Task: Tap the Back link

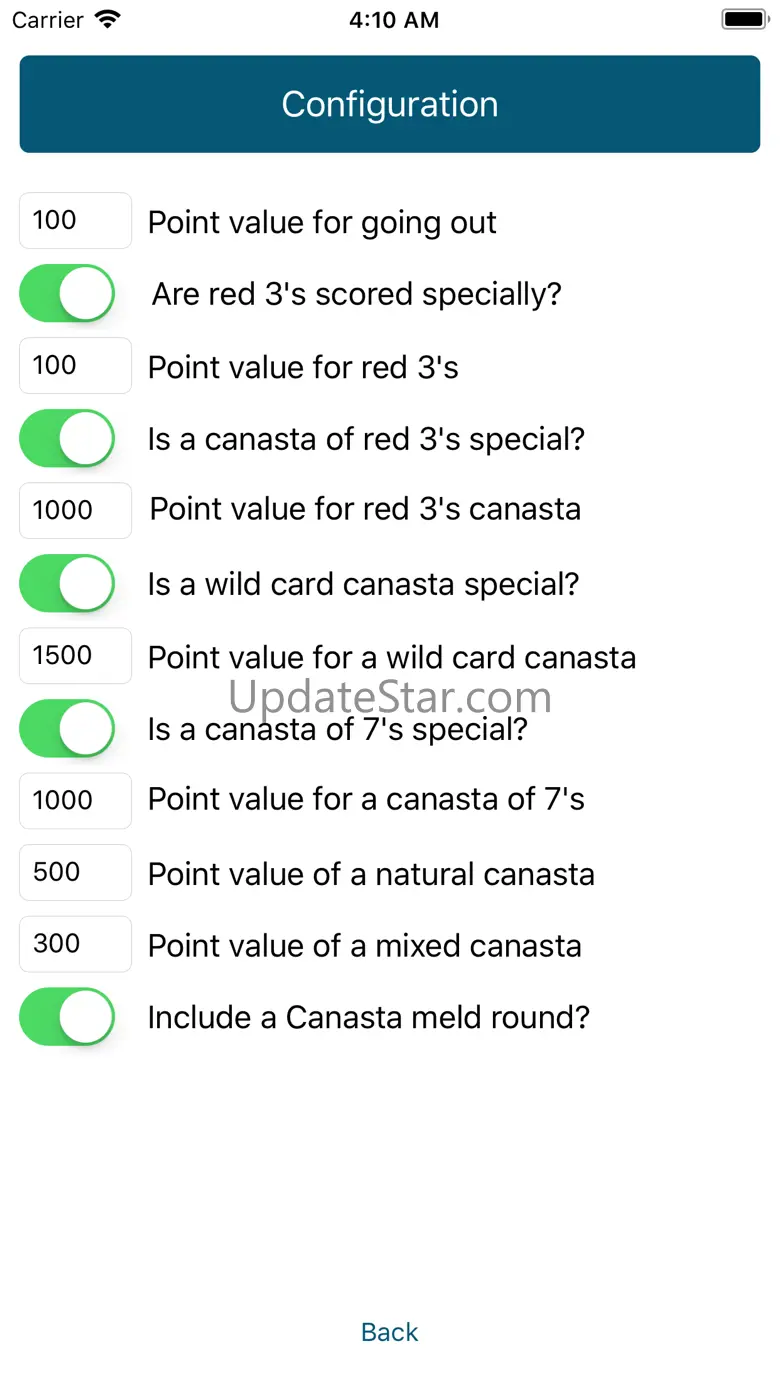Action: 389,1332
